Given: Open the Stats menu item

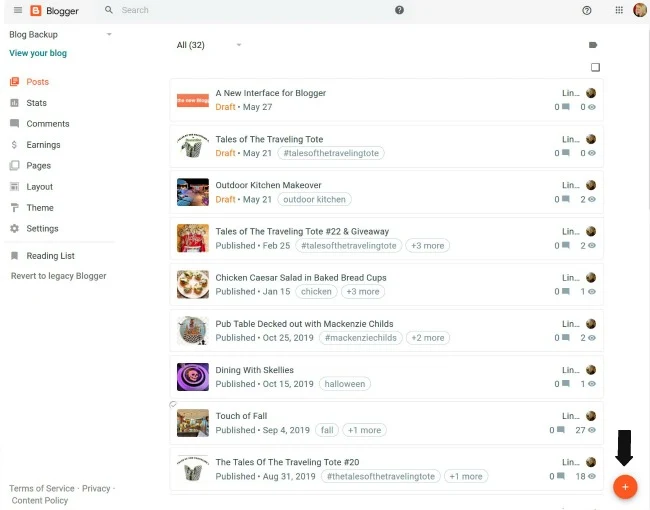Looking at the screenshot, I should pos(36,103).
